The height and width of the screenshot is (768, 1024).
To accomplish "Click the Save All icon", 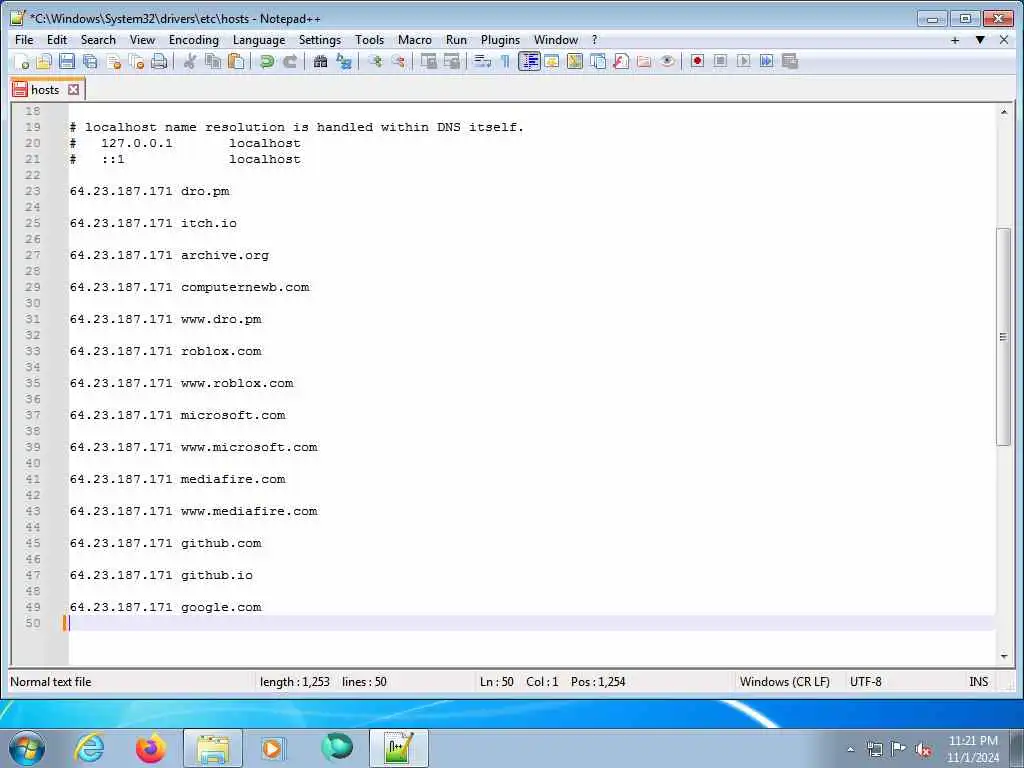I will [90, 61].
